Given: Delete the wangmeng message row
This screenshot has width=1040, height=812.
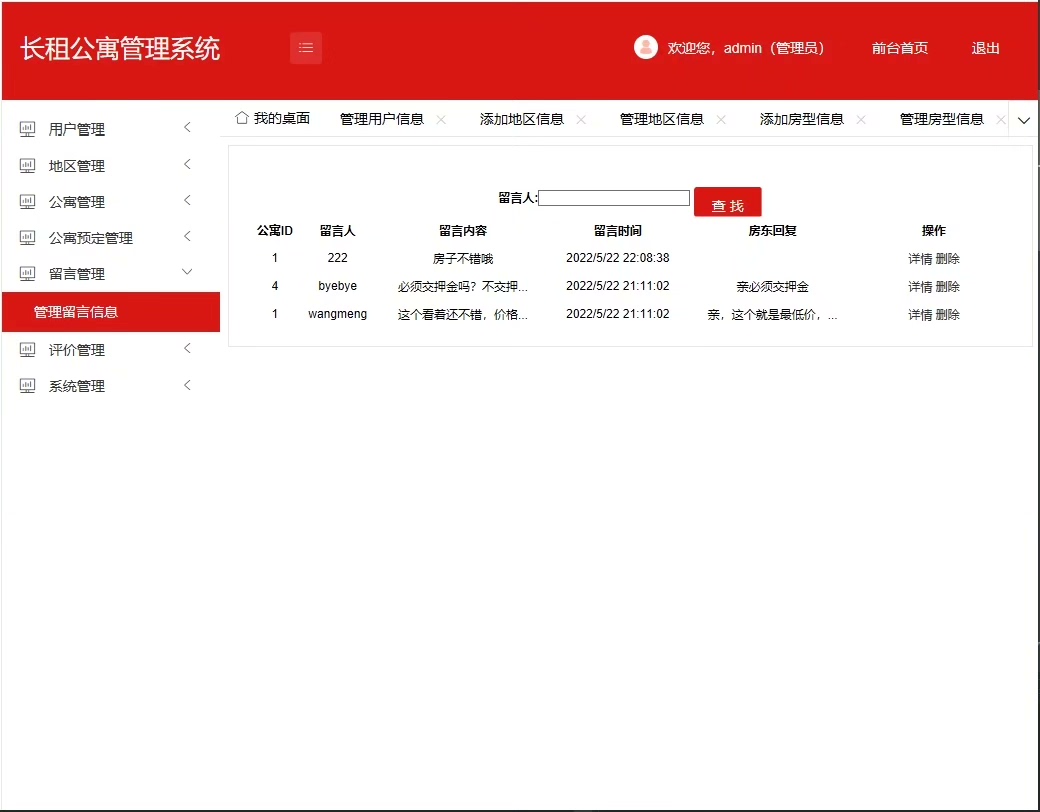Looking at the screenshot, I should 948,315.
